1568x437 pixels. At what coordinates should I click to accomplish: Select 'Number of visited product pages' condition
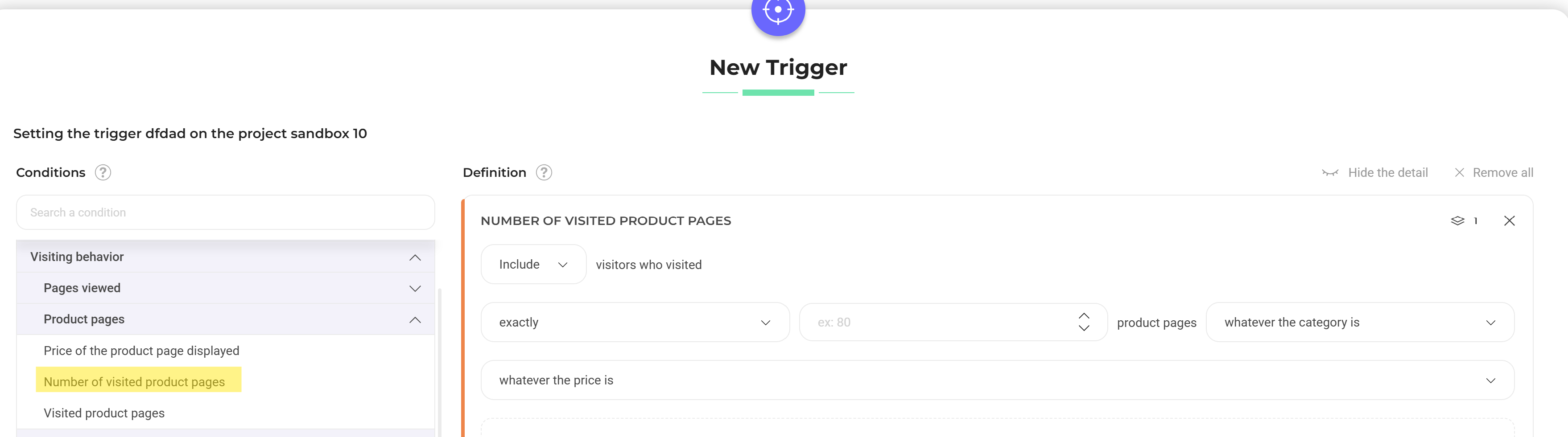135,382
